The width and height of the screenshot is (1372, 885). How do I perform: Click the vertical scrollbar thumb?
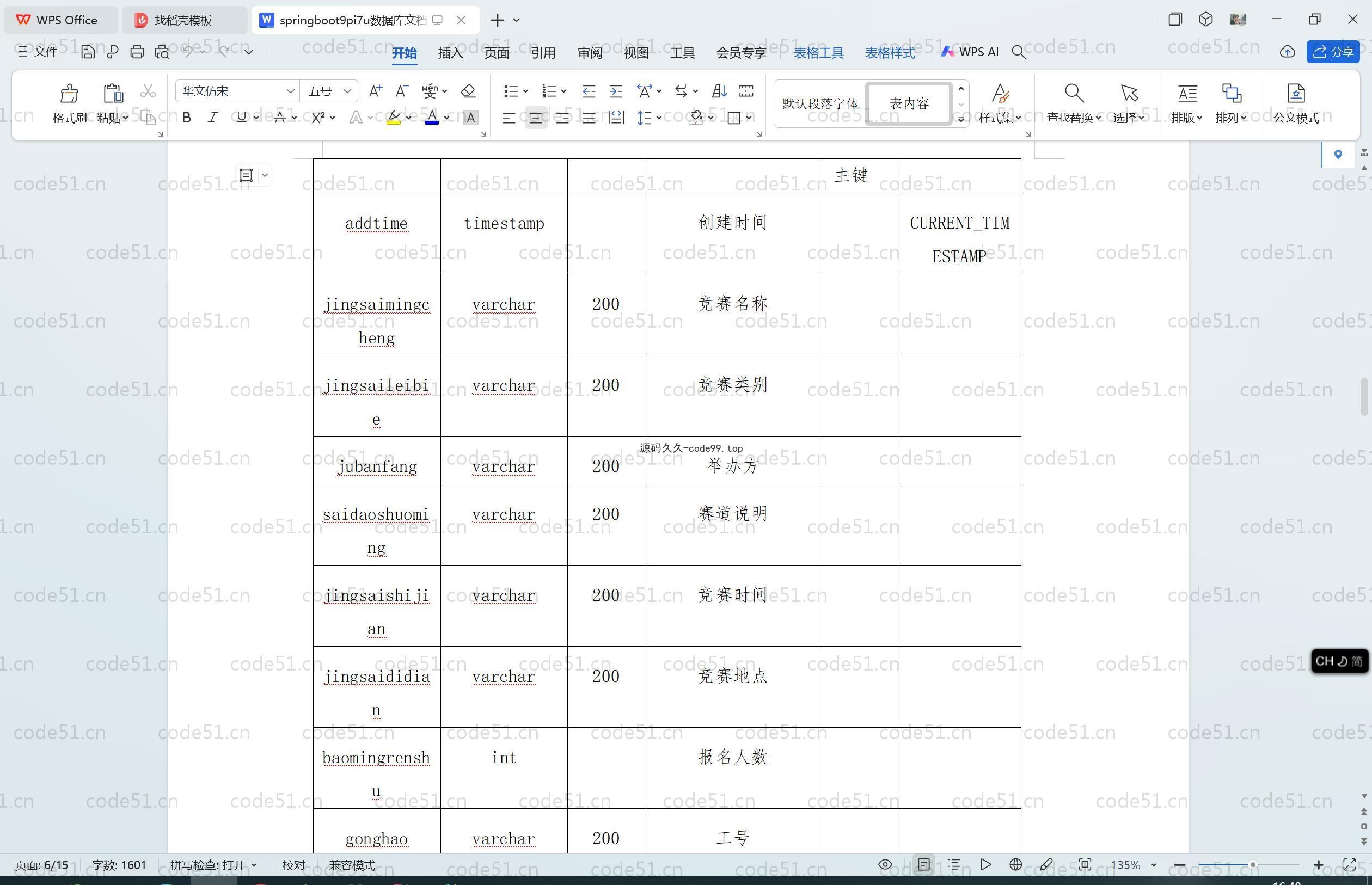coord(1364,397)
